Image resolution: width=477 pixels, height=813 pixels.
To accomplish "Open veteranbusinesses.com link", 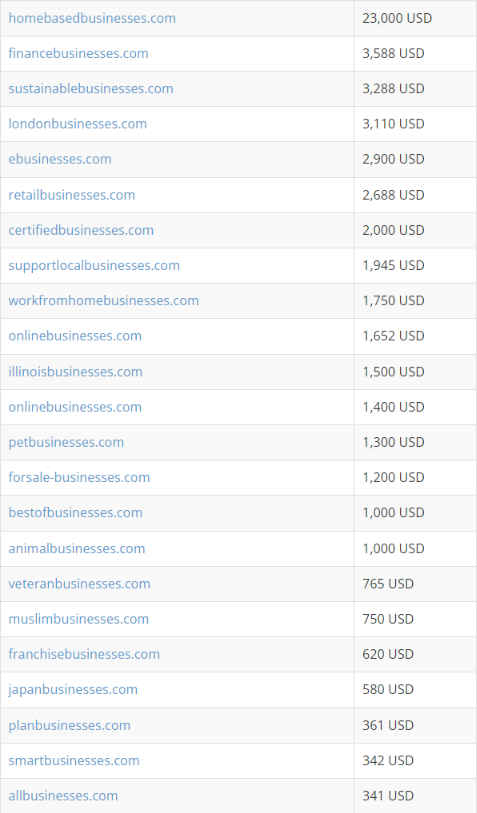I will pos(79,584).
